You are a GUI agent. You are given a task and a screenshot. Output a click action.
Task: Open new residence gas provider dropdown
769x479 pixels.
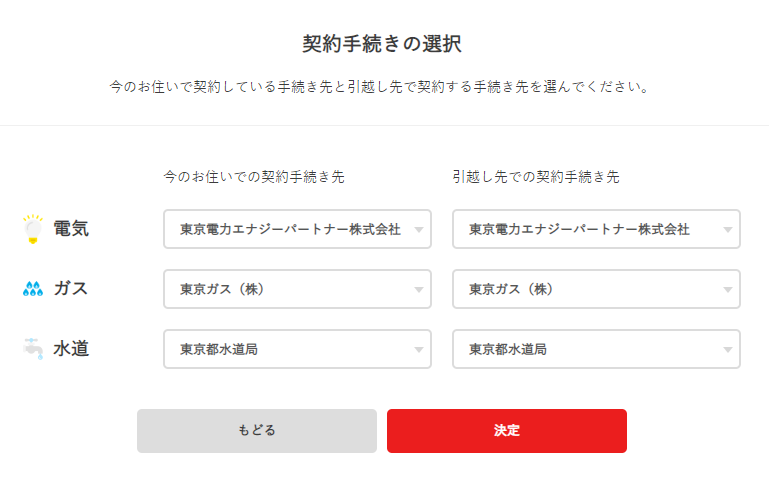click(x=596, y=289)
